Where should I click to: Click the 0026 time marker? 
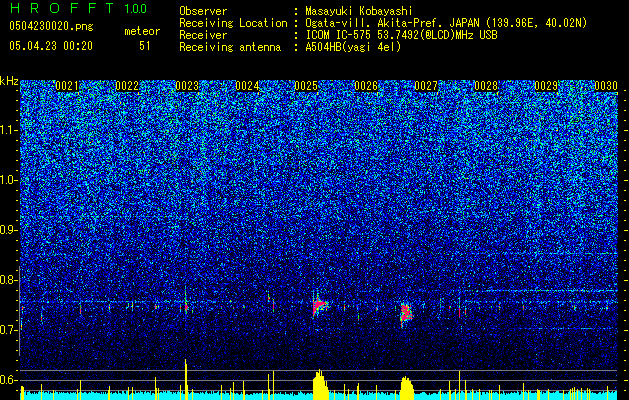(x=366, y=86)
